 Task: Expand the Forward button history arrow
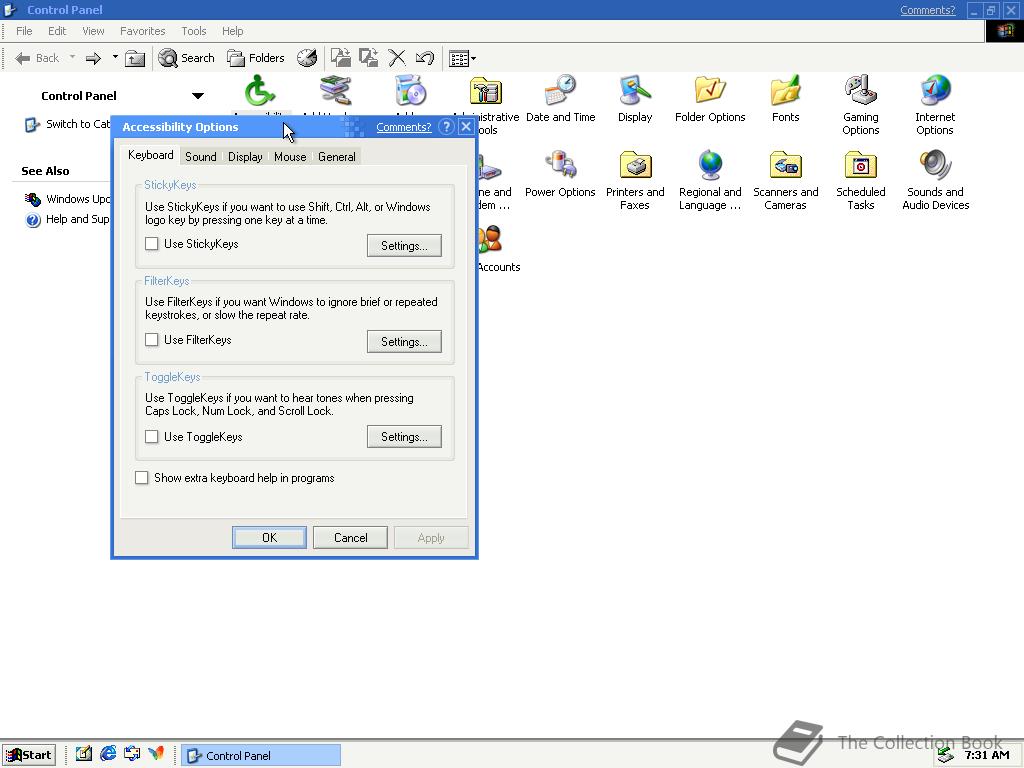click(115, 57)
